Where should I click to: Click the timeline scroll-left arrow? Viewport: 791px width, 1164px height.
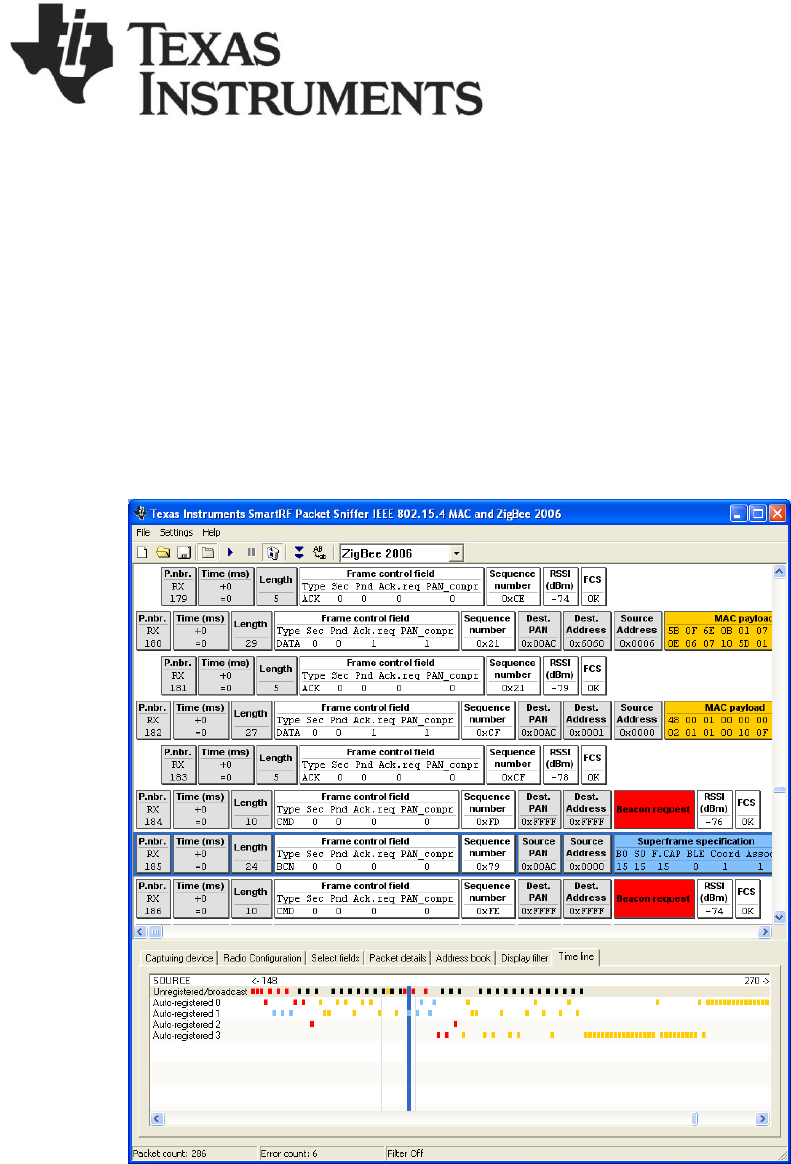click(157, 1119)
